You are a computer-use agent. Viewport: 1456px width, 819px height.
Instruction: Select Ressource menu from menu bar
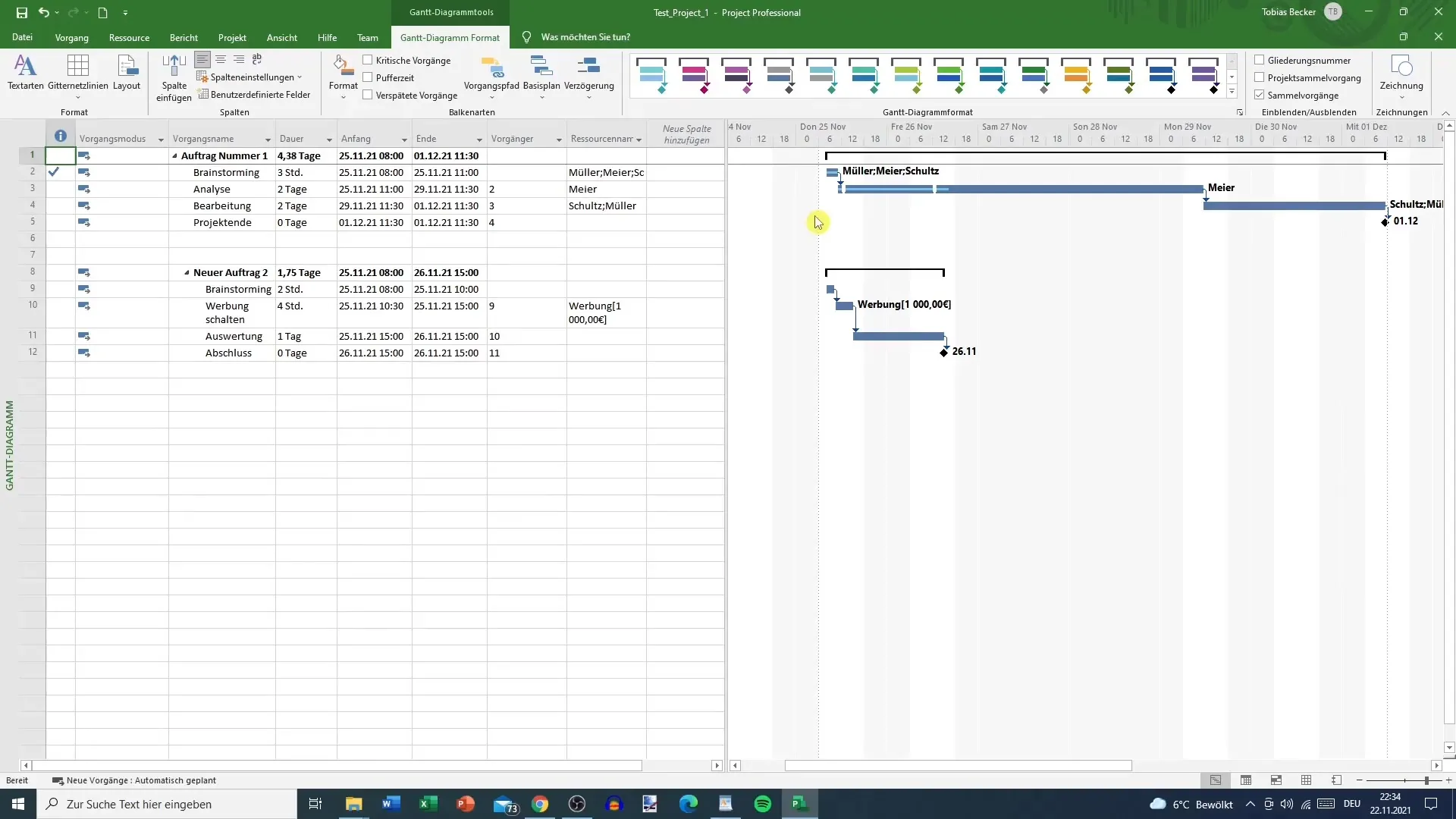(129, 37)
